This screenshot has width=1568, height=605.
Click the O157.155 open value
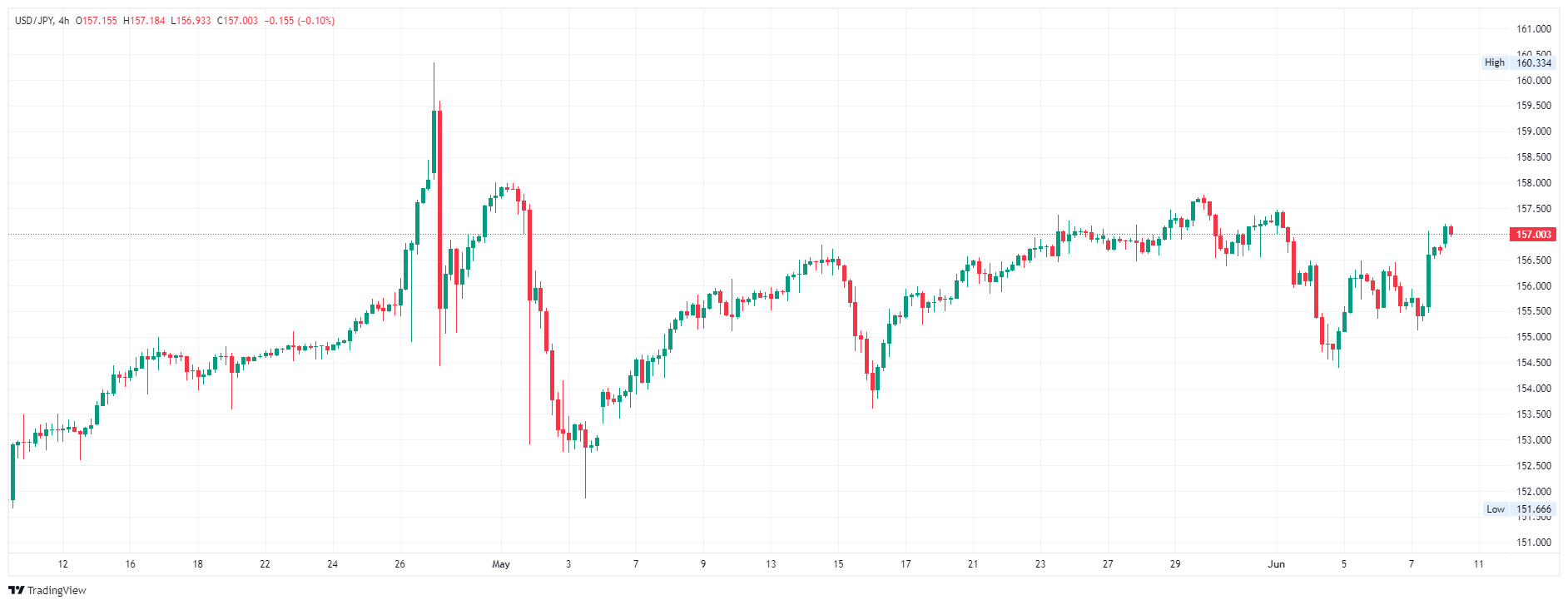pos(97,21)
